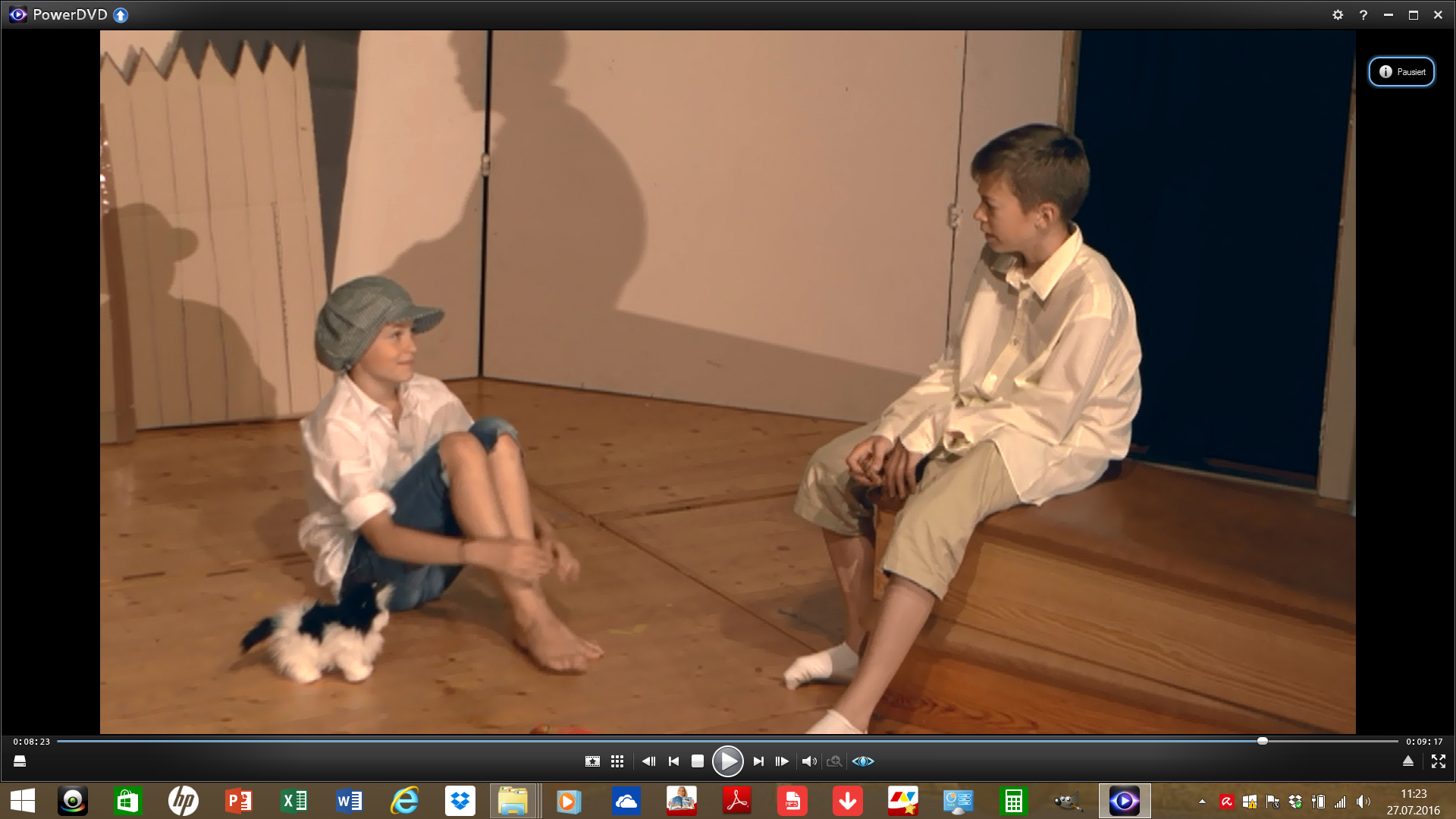Launch the webcam app from taskbar
Screen dimensions: 1456x819
pyautogui.click(x=73, y=801)
